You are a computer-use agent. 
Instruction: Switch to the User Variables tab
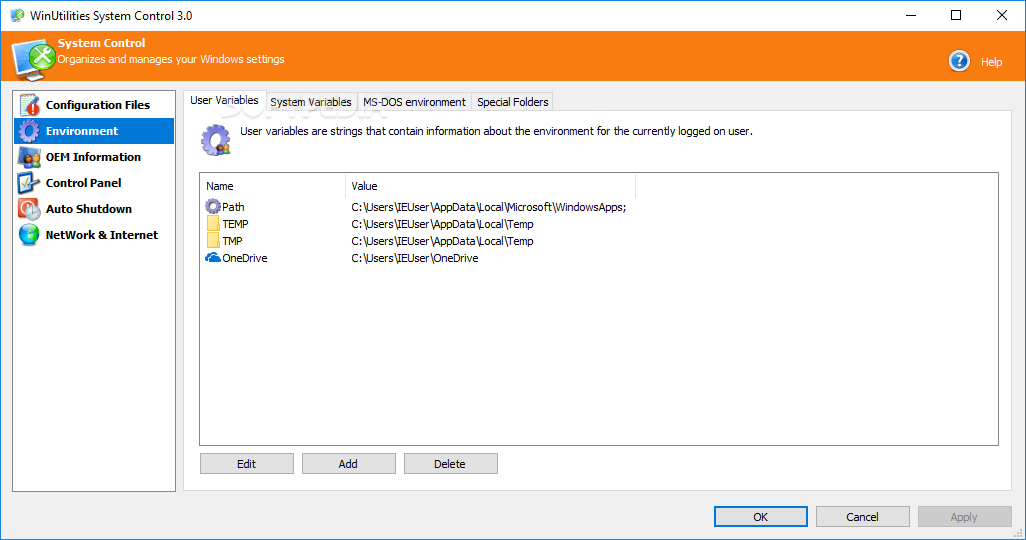click(x=224, y=100)
